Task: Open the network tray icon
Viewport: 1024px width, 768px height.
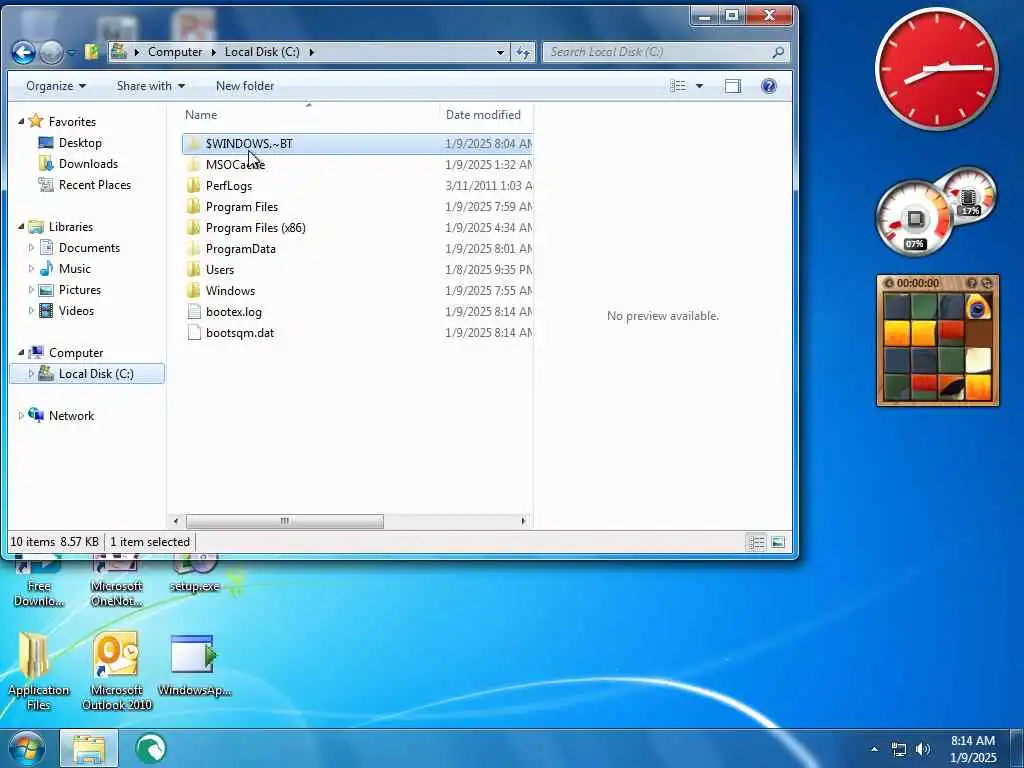Action: click(x=899, y=750)
